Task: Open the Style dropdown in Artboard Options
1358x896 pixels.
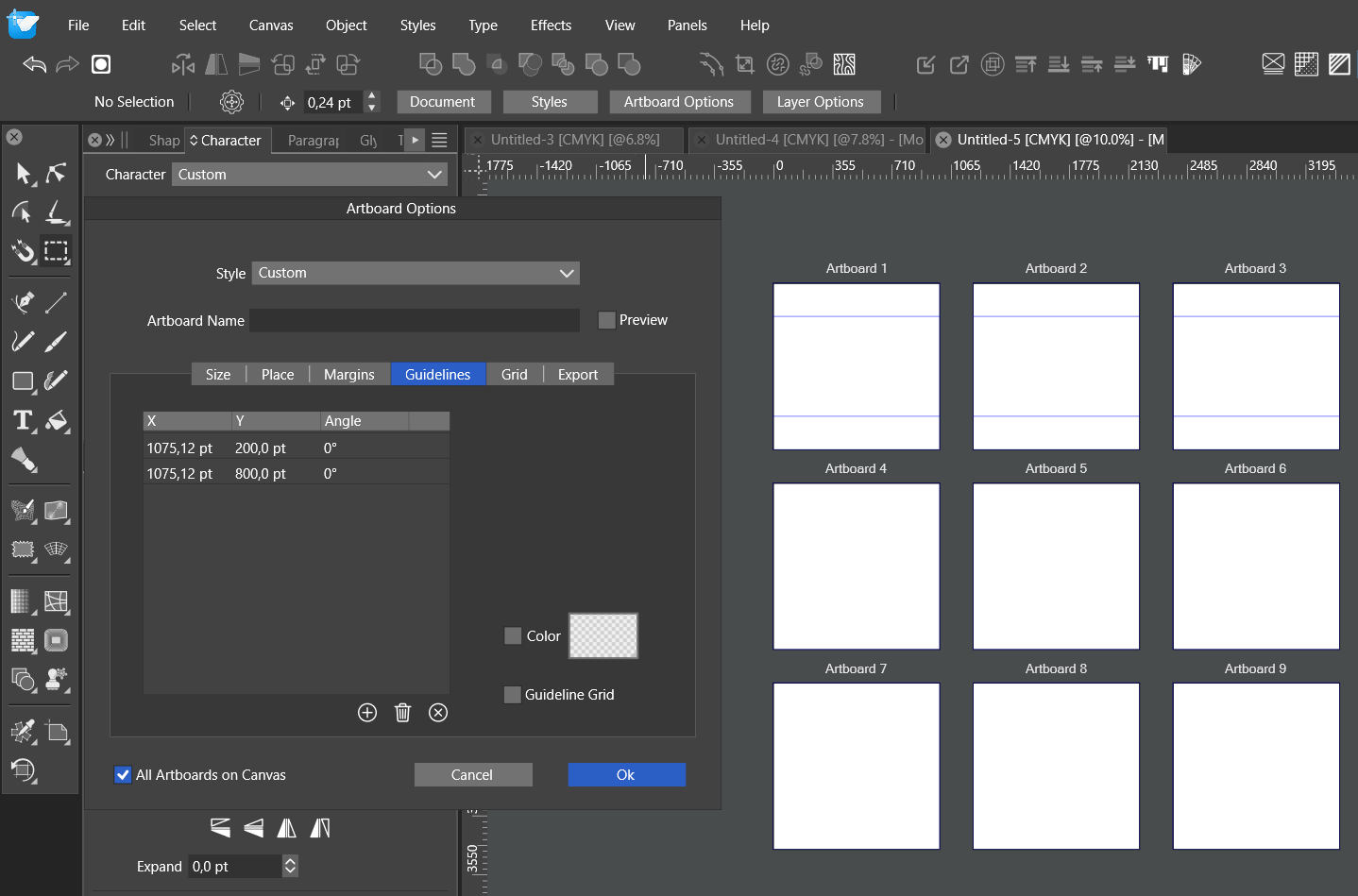Action: pos(416,274)
